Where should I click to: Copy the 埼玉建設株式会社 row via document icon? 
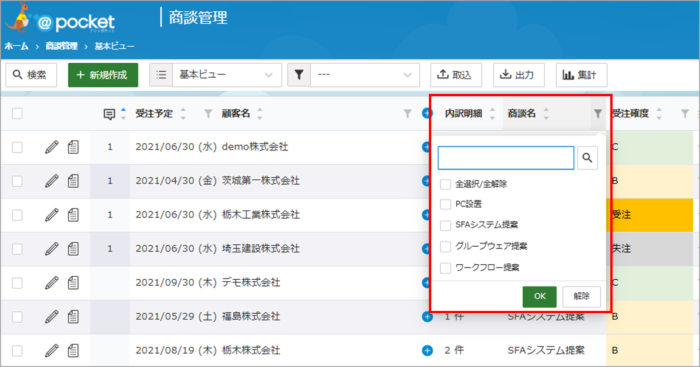(74, 249)
